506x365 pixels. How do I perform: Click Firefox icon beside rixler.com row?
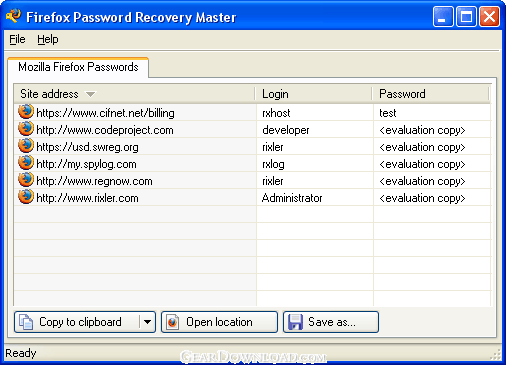pos(26,197)
